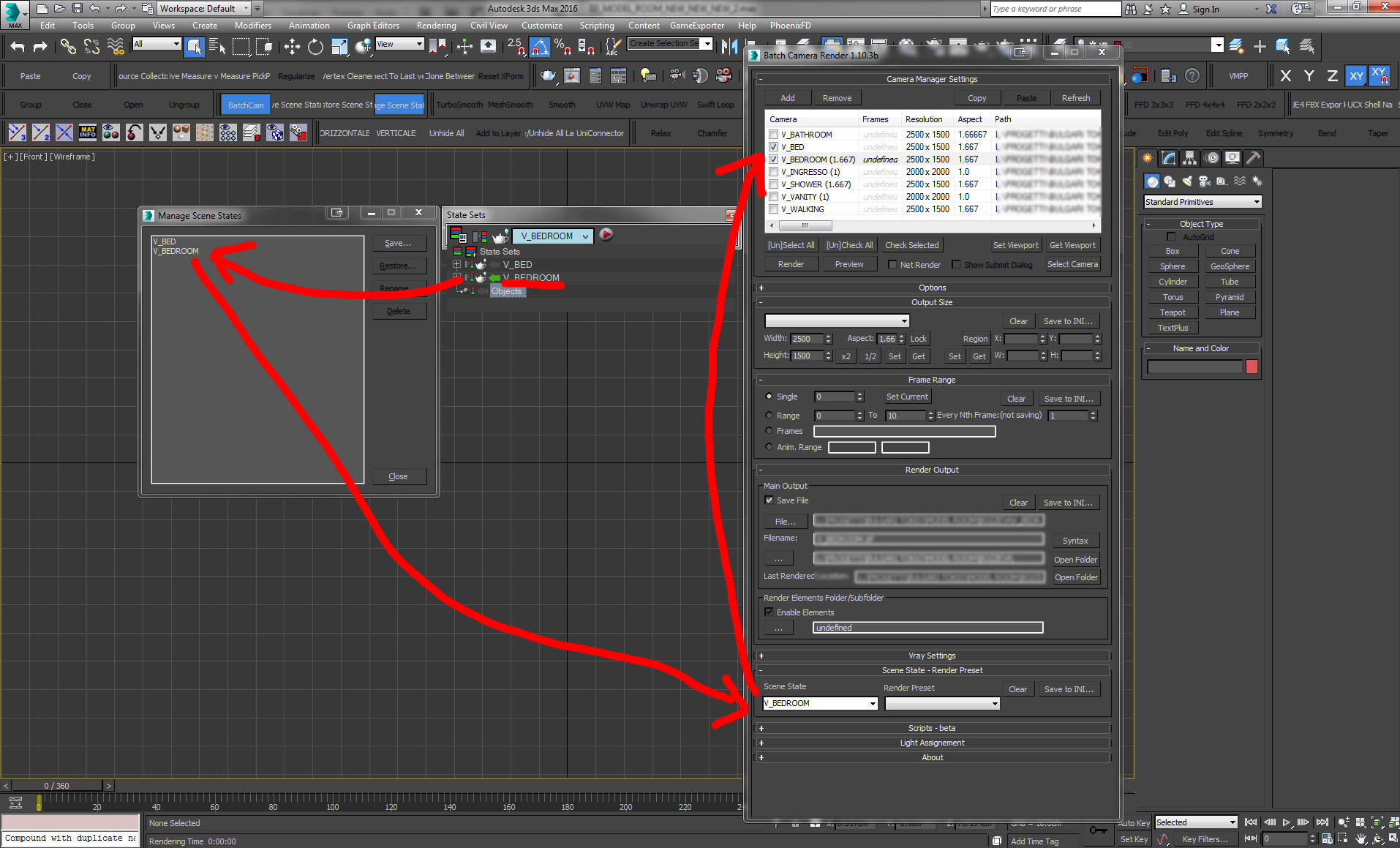Activate the Select and Link tool
This screenshot has width=1400, height=848.
point(68,47)
